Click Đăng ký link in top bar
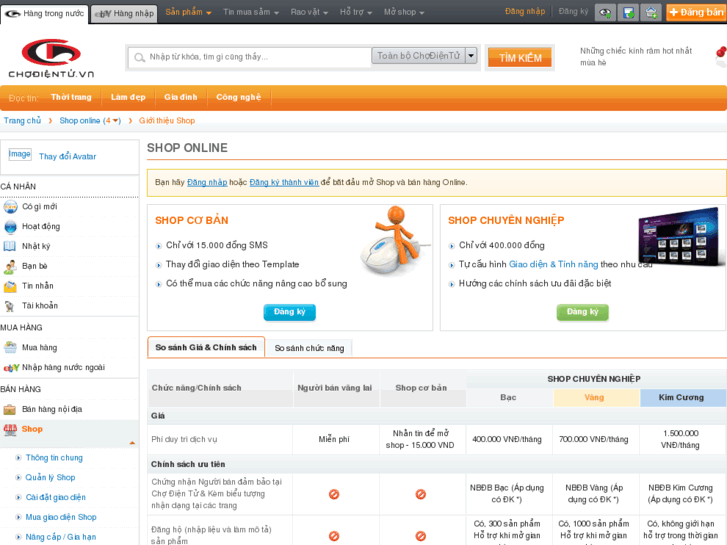 point(573,12)
